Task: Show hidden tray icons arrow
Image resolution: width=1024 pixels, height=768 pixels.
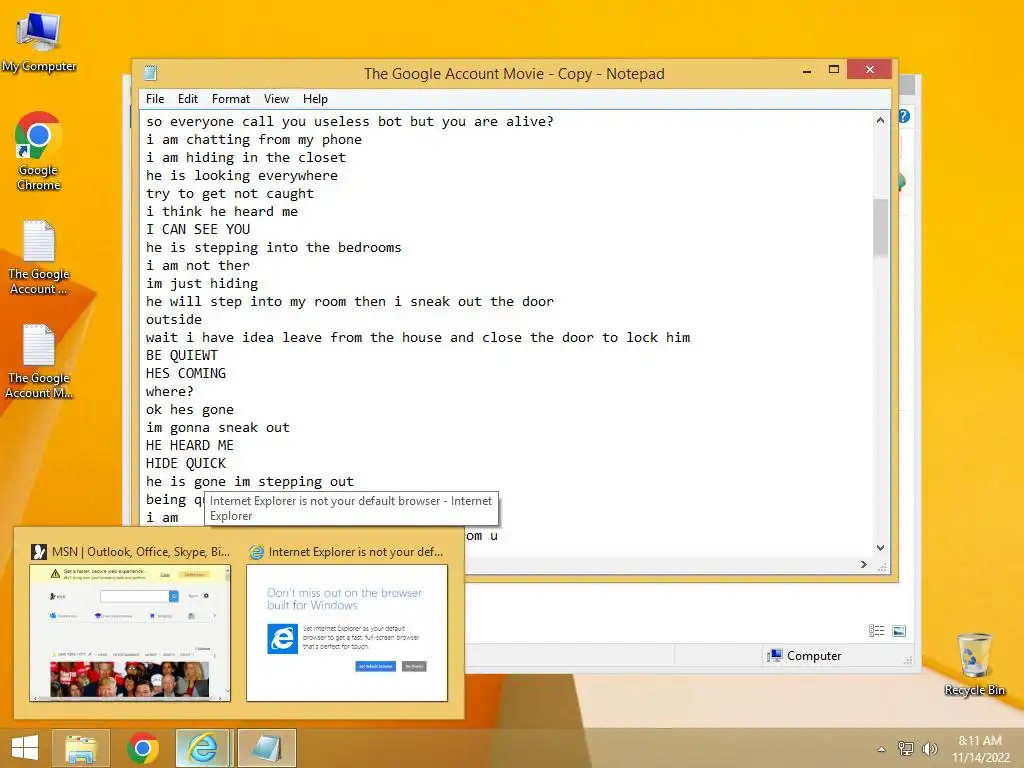Action: coord(882,749)
